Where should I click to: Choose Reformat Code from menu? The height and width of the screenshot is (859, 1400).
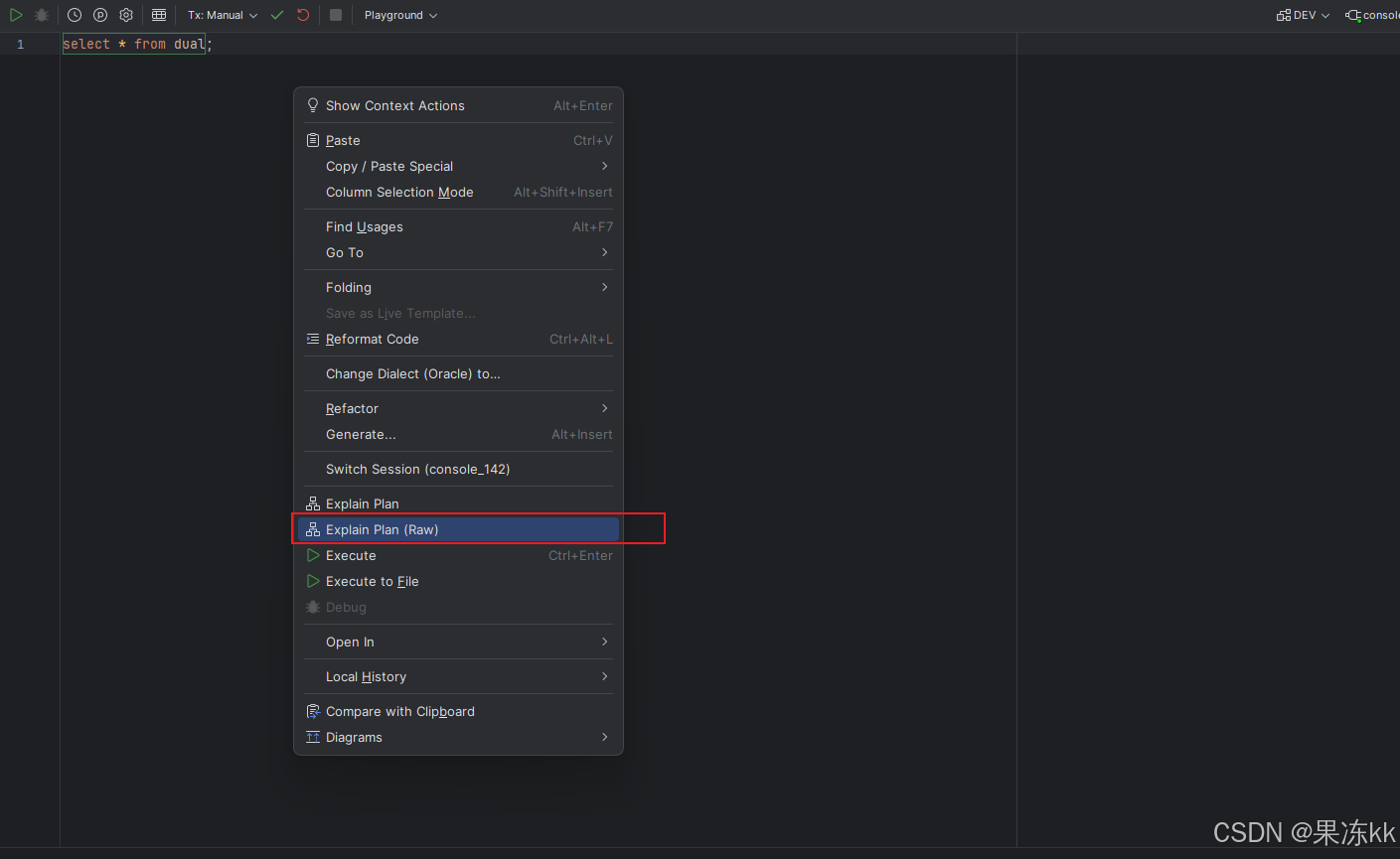pos(458,339)
